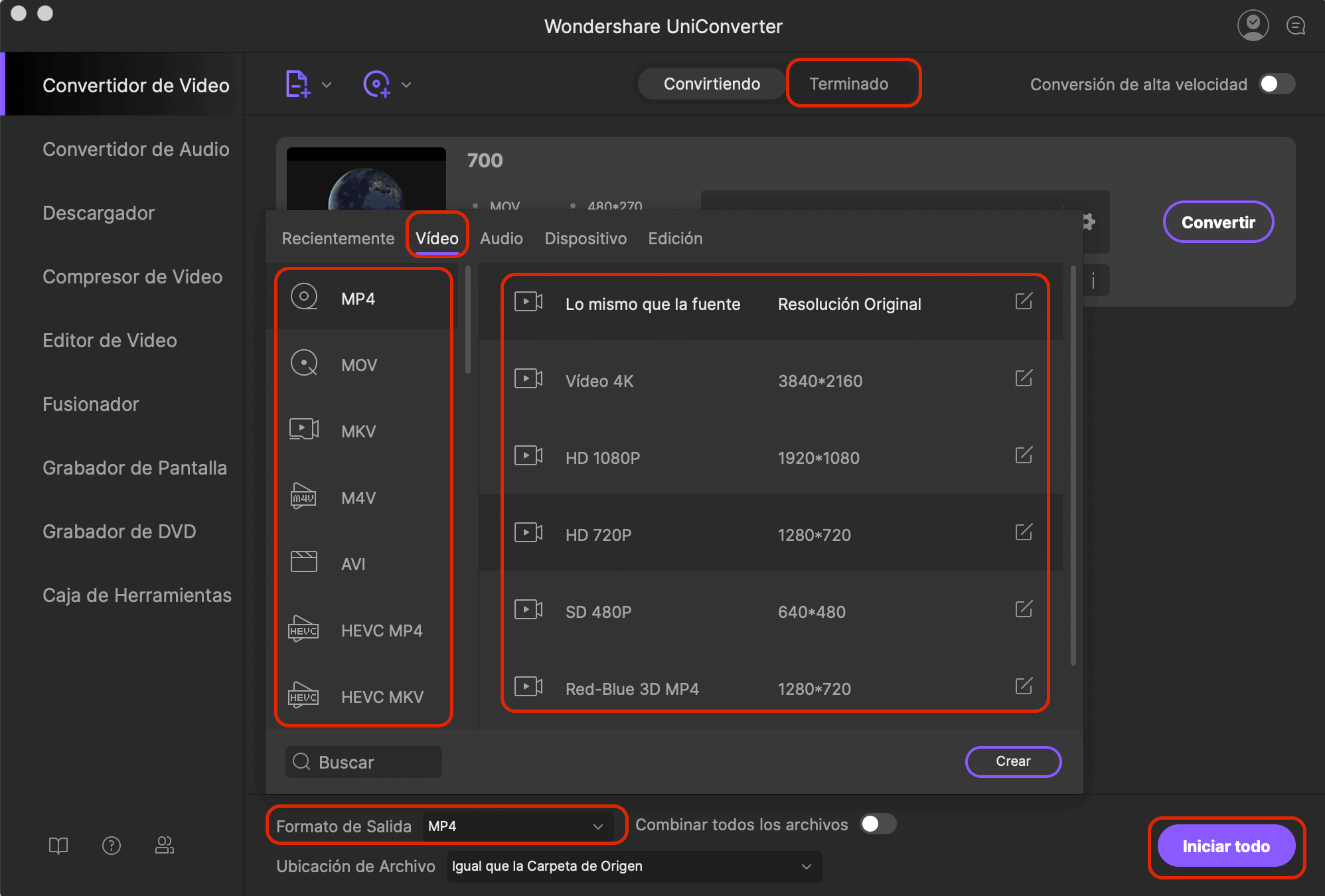Click the add file icon
This screenshot has width=1325, height=896.
(x=297, y=84)
